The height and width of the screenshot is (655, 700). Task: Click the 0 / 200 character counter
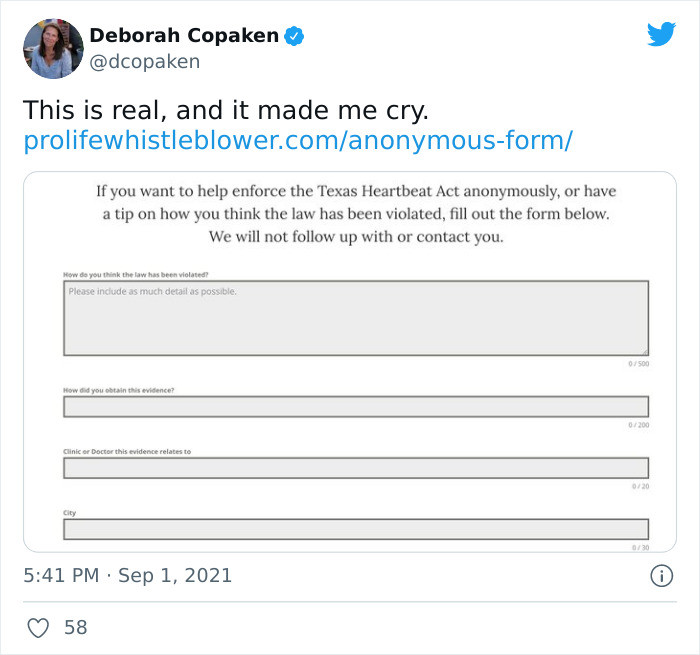click(638, 425)
